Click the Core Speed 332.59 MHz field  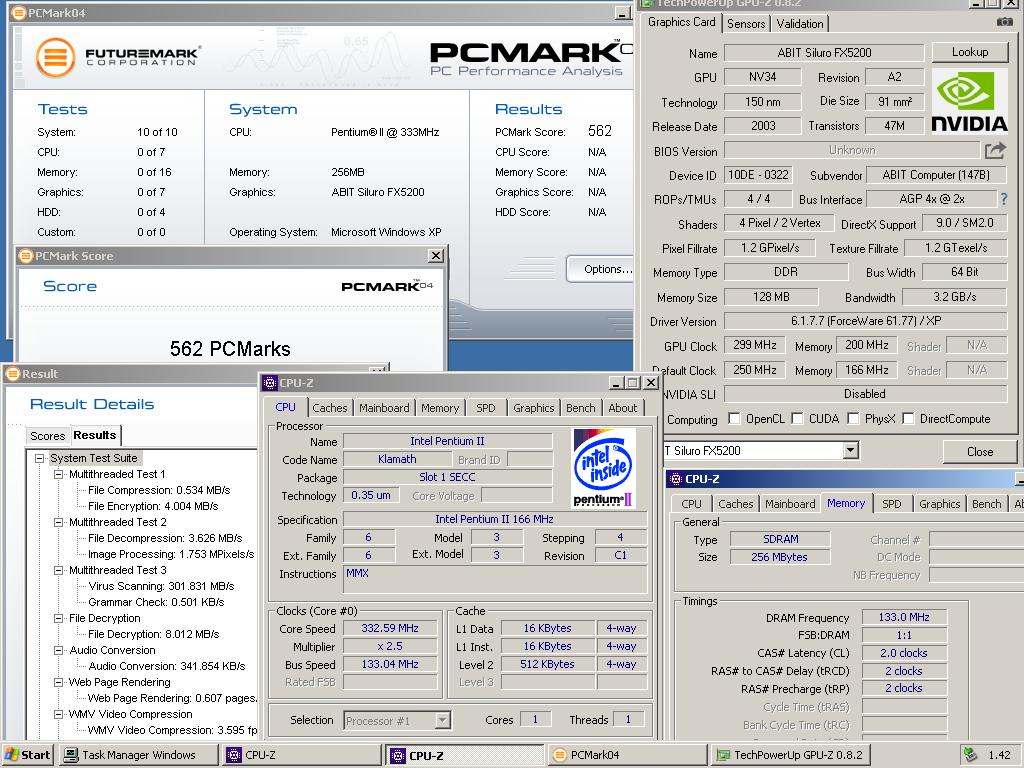tap(390, 628)
